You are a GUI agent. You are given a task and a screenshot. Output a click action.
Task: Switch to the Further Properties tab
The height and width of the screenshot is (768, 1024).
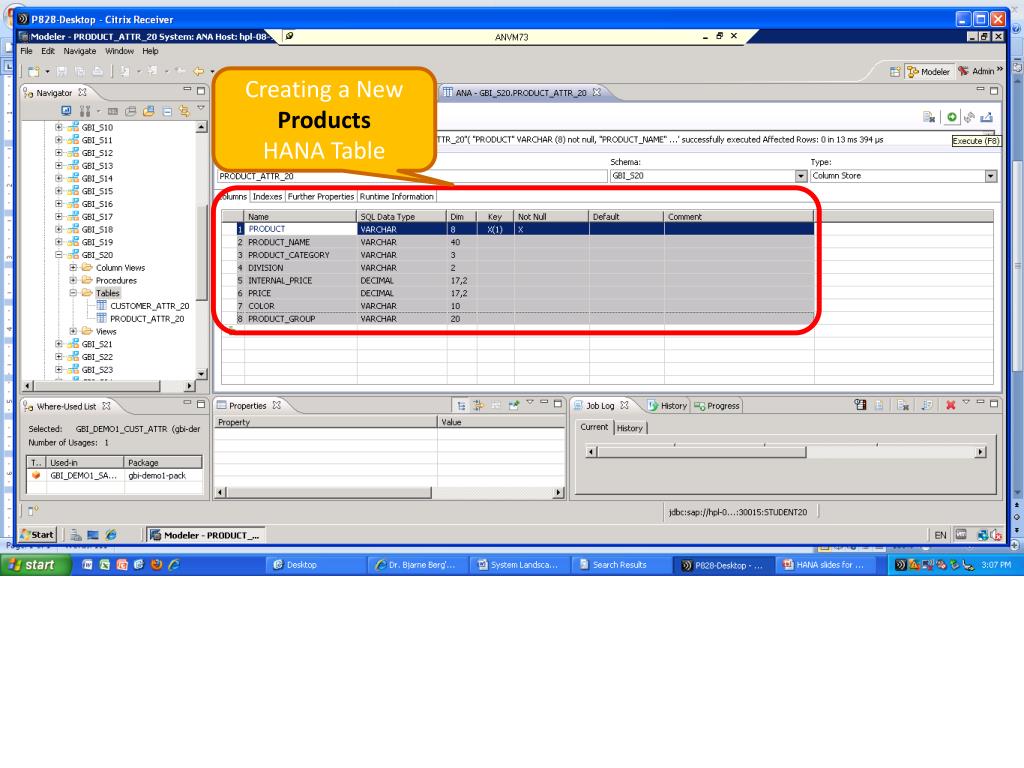tap(321, 197)
